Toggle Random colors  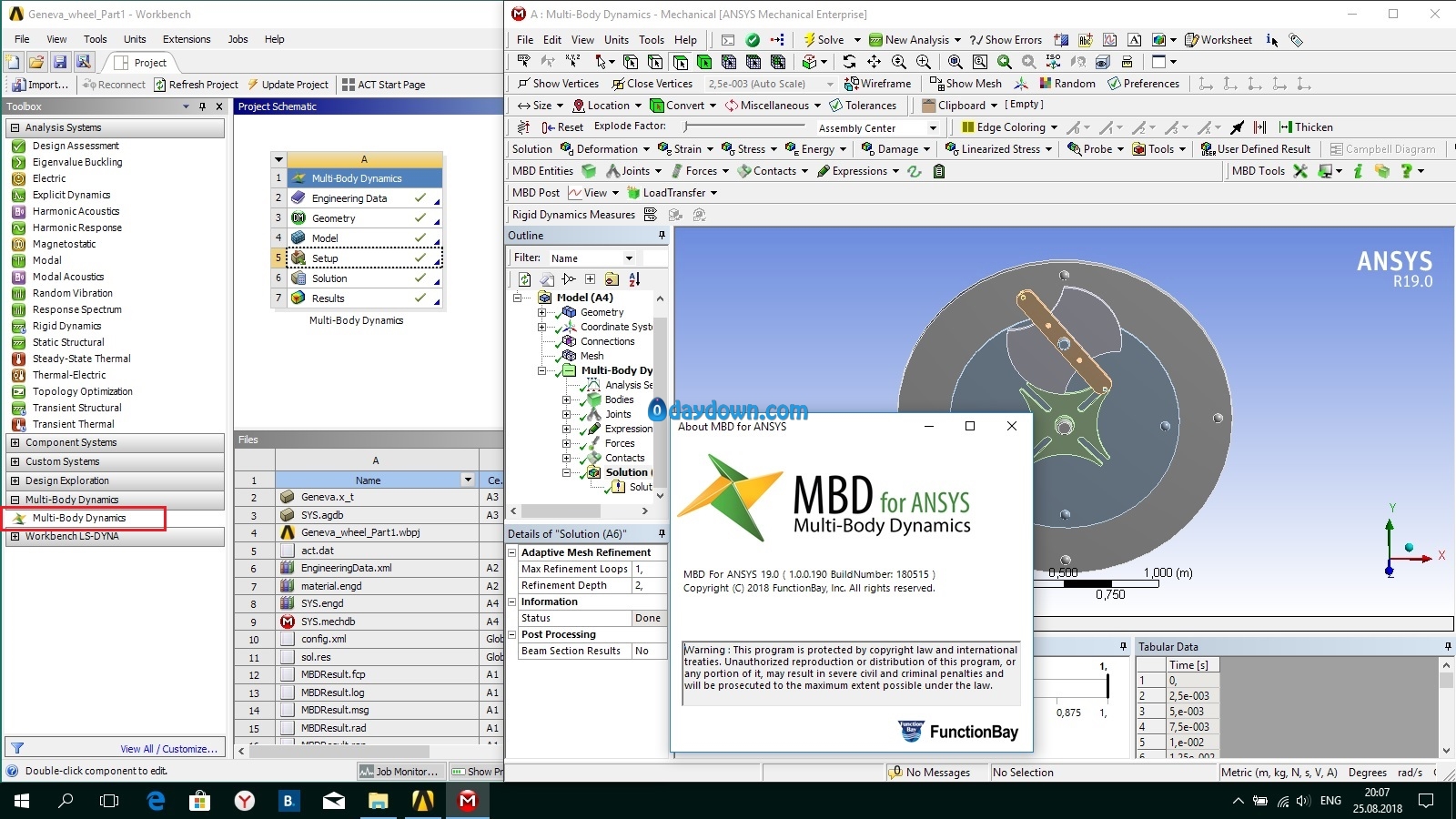pyautogui.click(x=1067, y=84)
